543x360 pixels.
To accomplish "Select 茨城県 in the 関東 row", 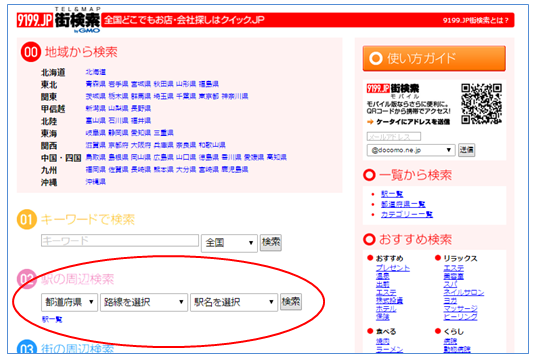I will coord(96,96).
